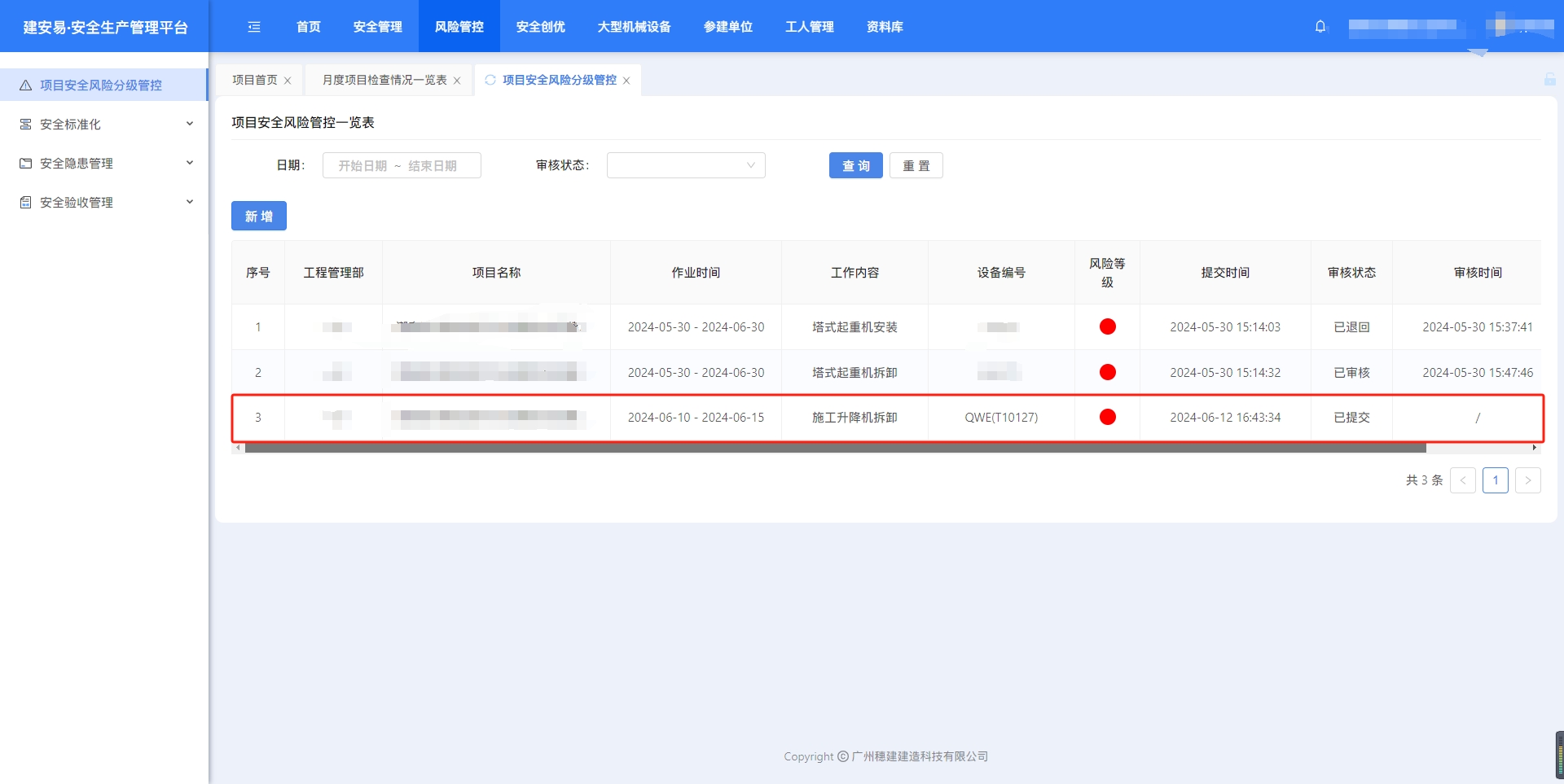This screenshot has height=784, width=1564.
Task: Click the 新增 button
Action: [258, 216]
